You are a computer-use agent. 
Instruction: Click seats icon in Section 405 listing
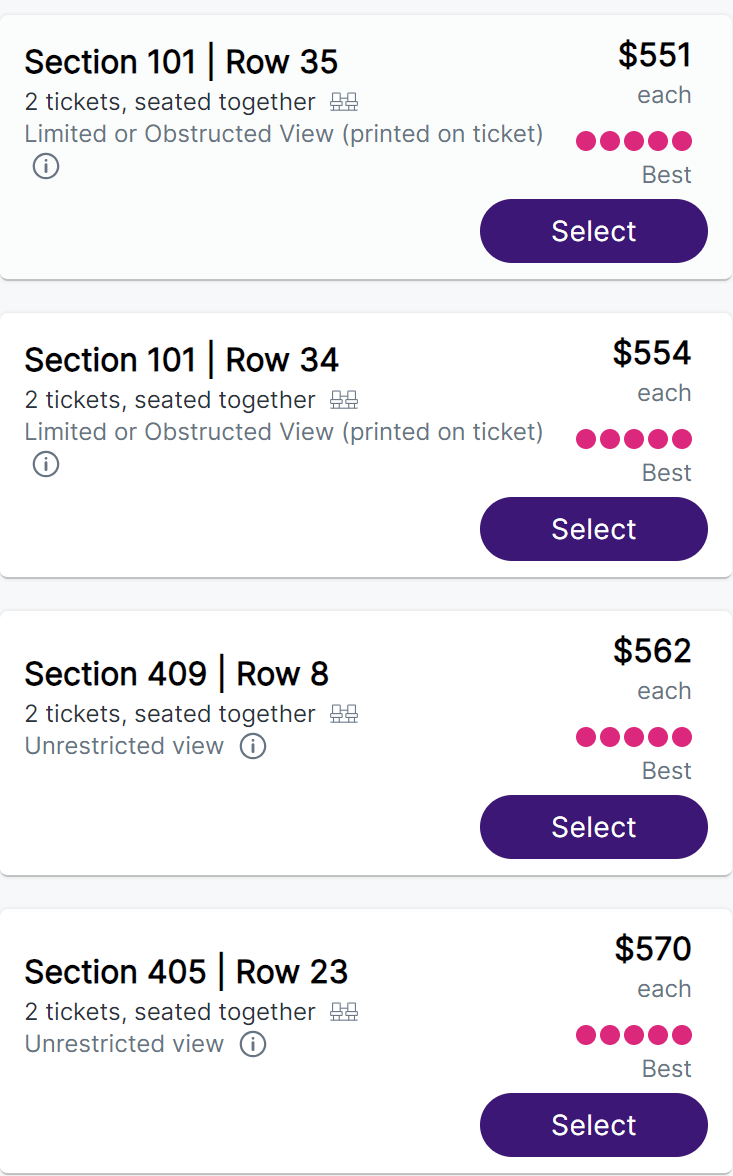tap(344, 1012)
